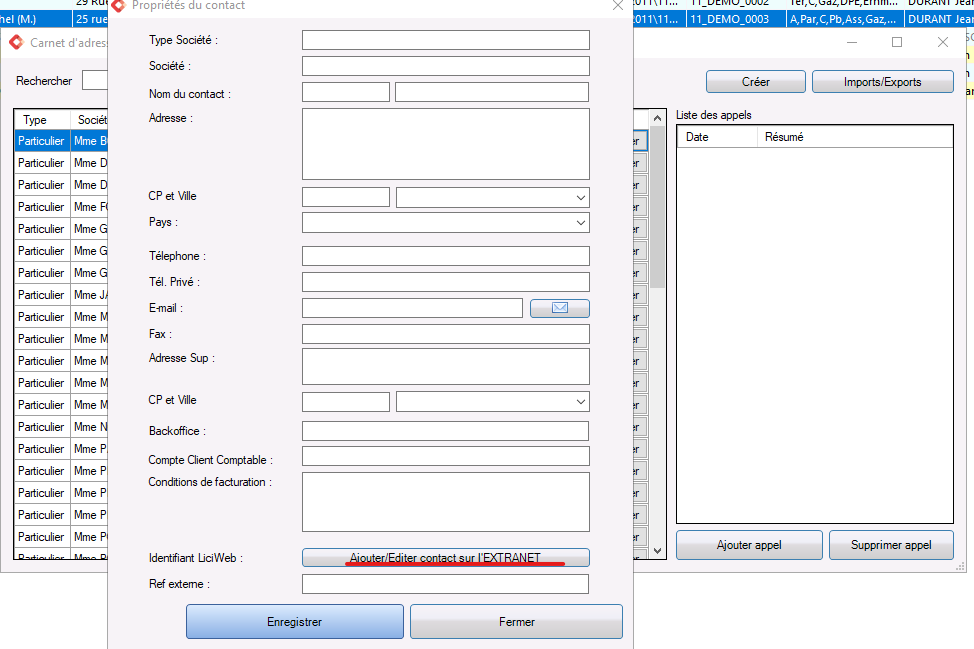Open the first CP et Ville city dropdown
The width and height of the screenshot is (974, 649).
pyautogui.click(x=580, y=197)
